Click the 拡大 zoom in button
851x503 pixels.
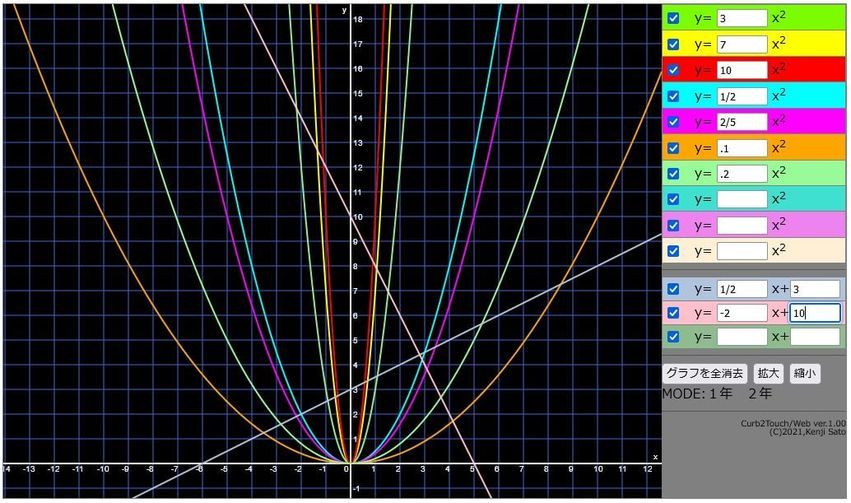pos(768,373)
